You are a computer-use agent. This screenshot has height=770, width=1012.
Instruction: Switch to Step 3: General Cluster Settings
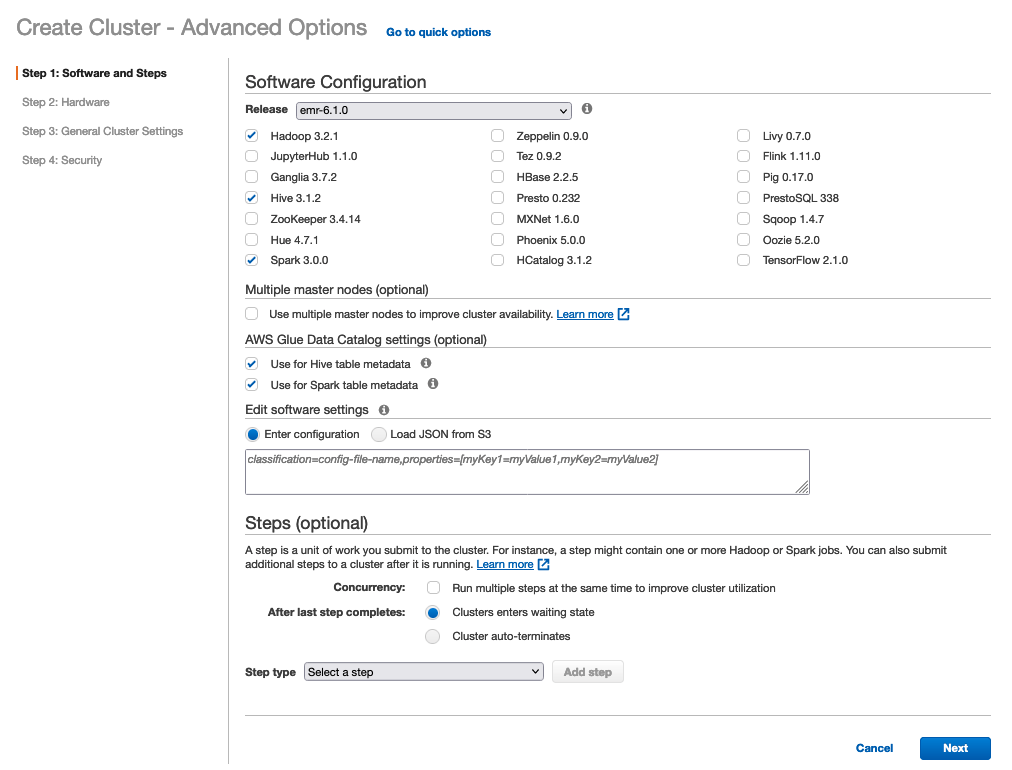[102, 131]
